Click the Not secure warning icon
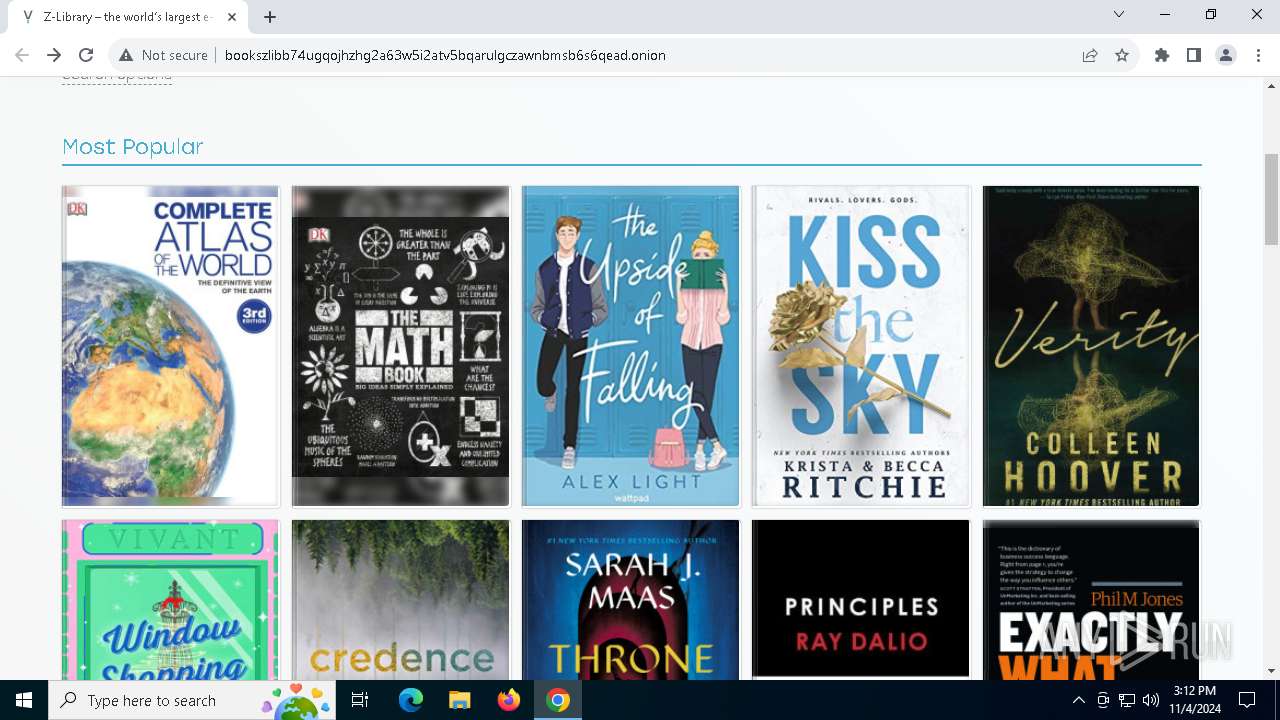 pos(126,55)
